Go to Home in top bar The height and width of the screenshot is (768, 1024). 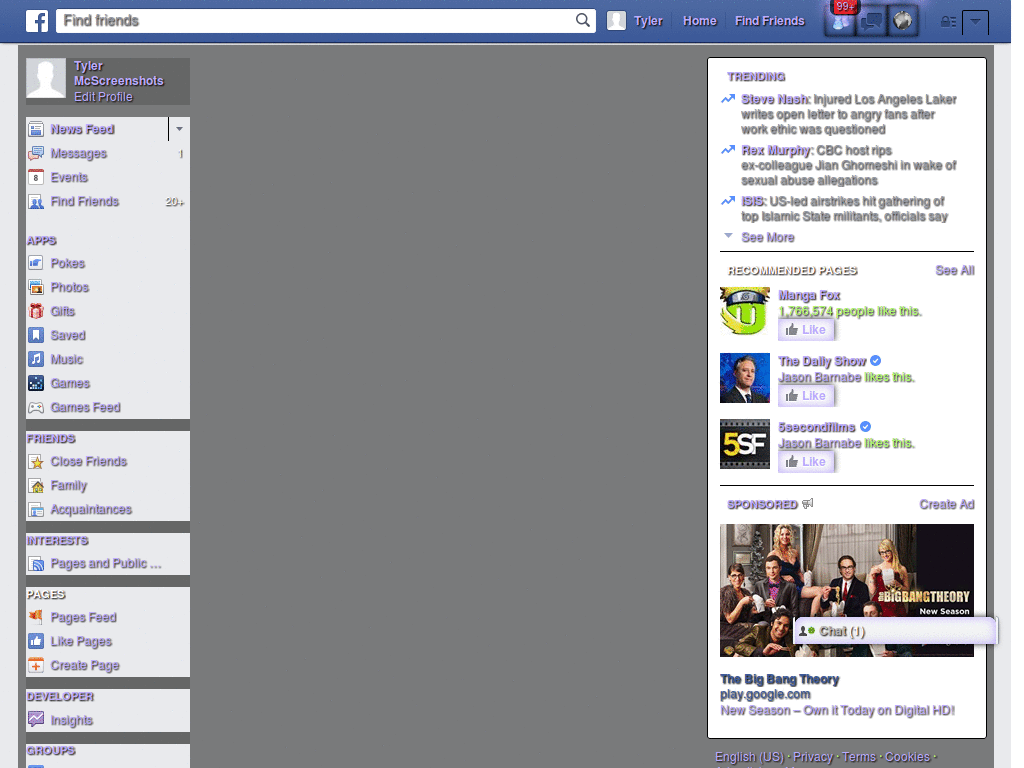[x=699, y=21]
